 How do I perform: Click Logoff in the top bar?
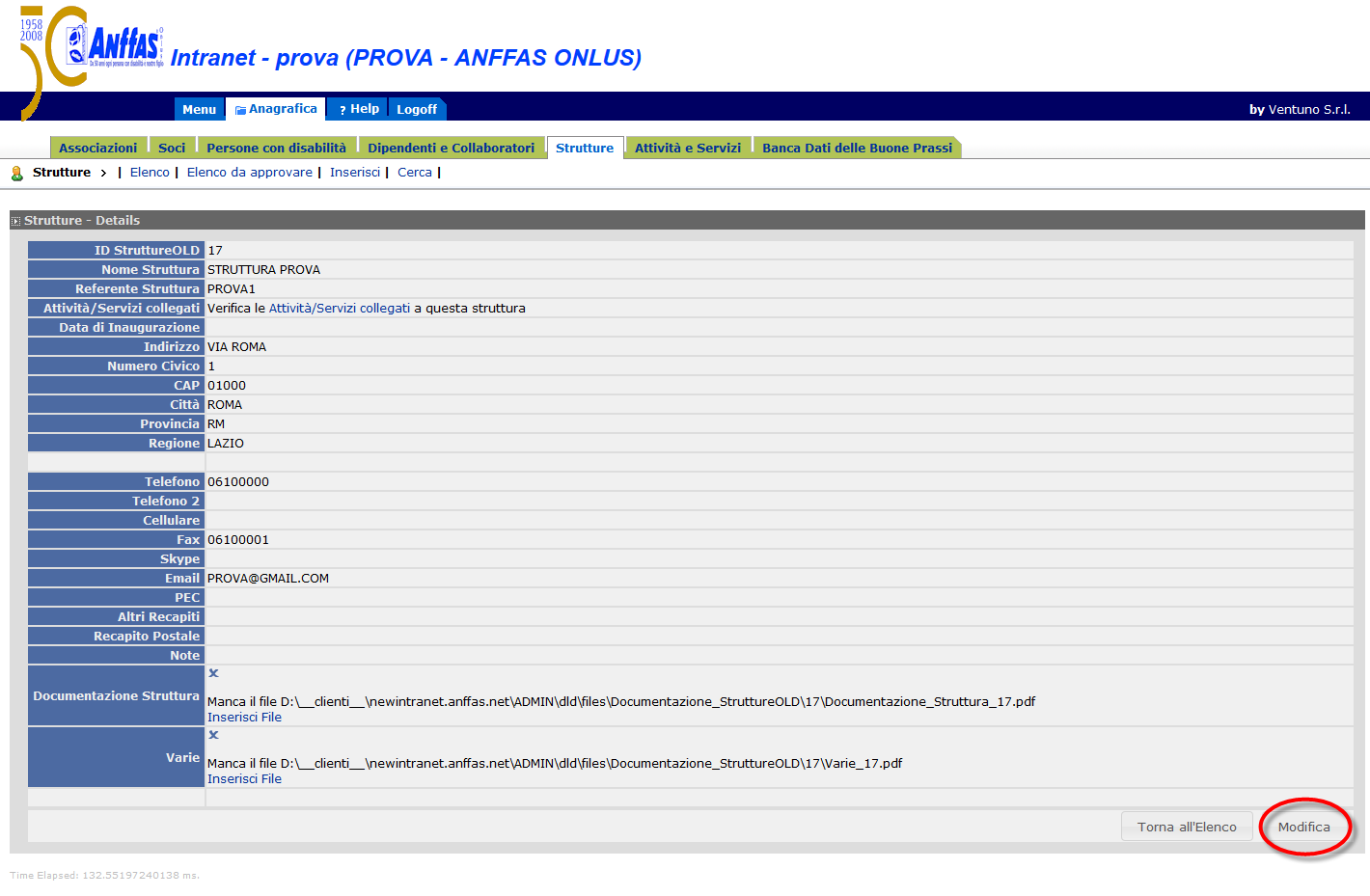(x=417, y=109)
